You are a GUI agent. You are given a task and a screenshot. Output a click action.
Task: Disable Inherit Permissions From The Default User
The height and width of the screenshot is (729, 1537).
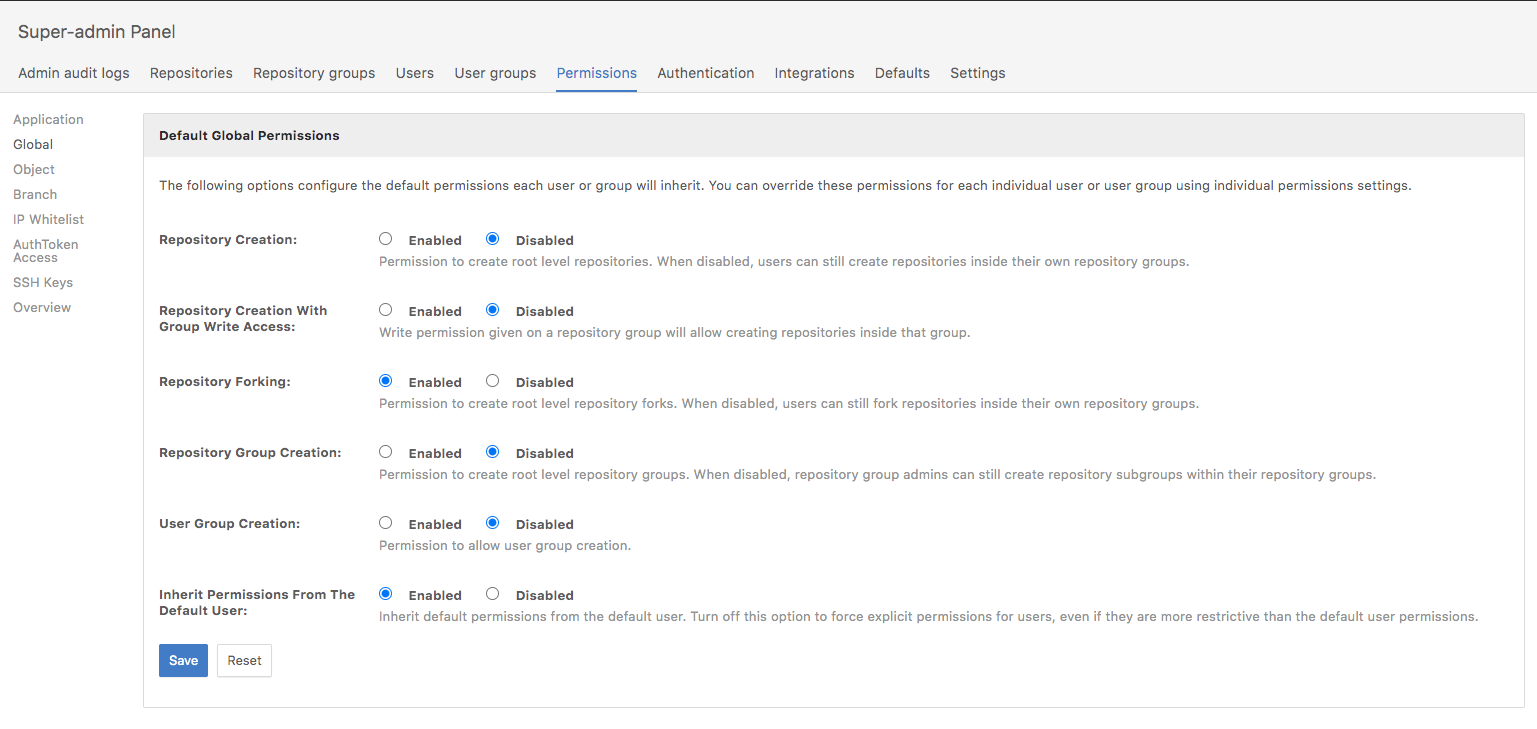pos(492,594)
